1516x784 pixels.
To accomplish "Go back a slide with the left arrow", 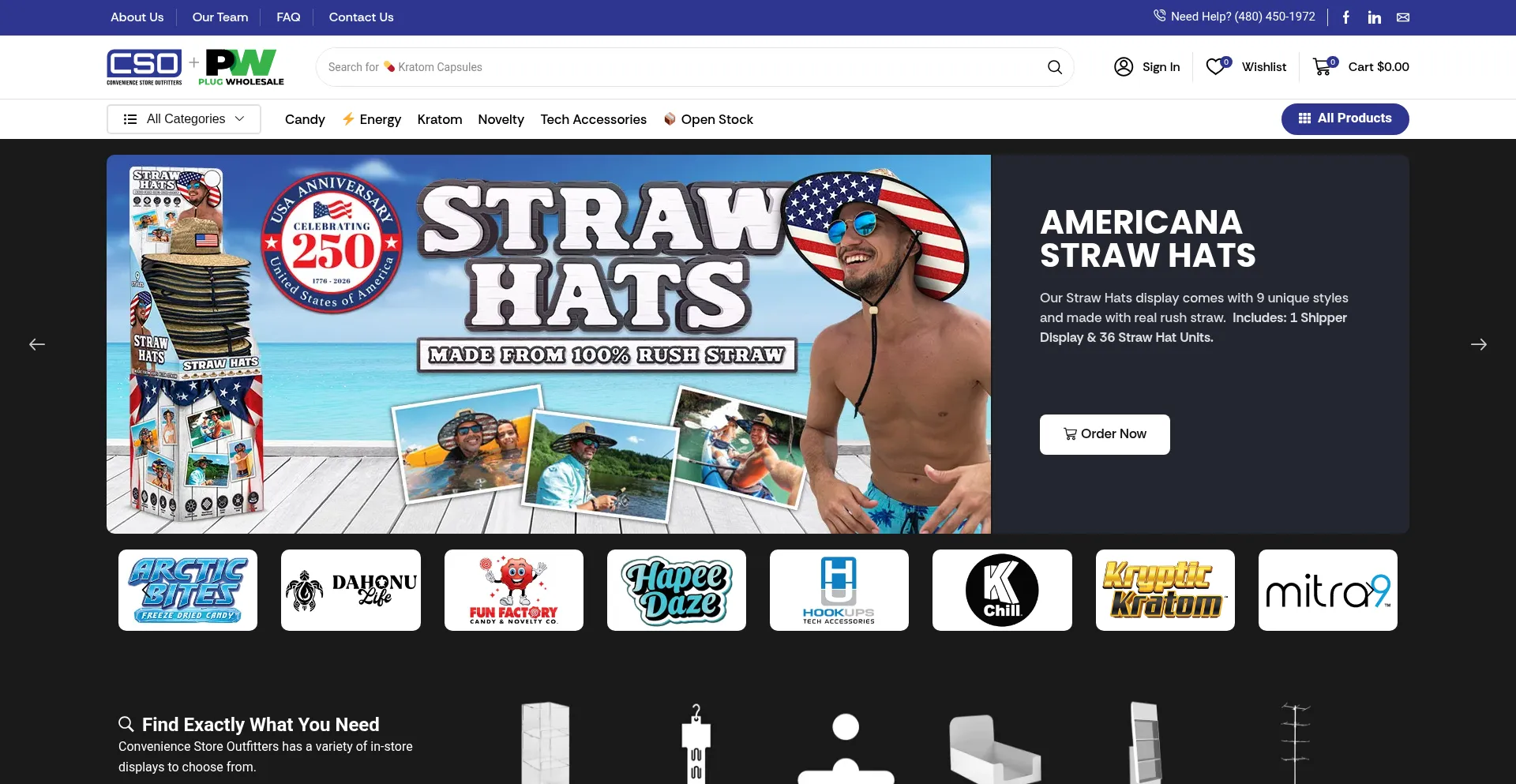I will 36,344.
